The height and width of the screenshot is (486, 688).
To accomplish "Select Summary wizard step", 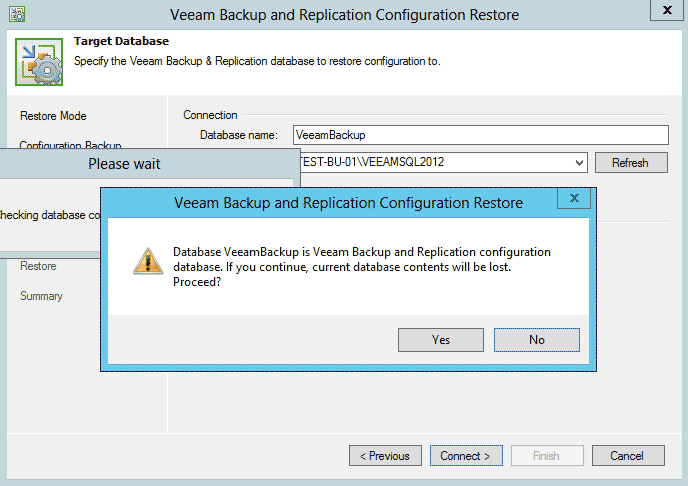I will coord(41,296).
